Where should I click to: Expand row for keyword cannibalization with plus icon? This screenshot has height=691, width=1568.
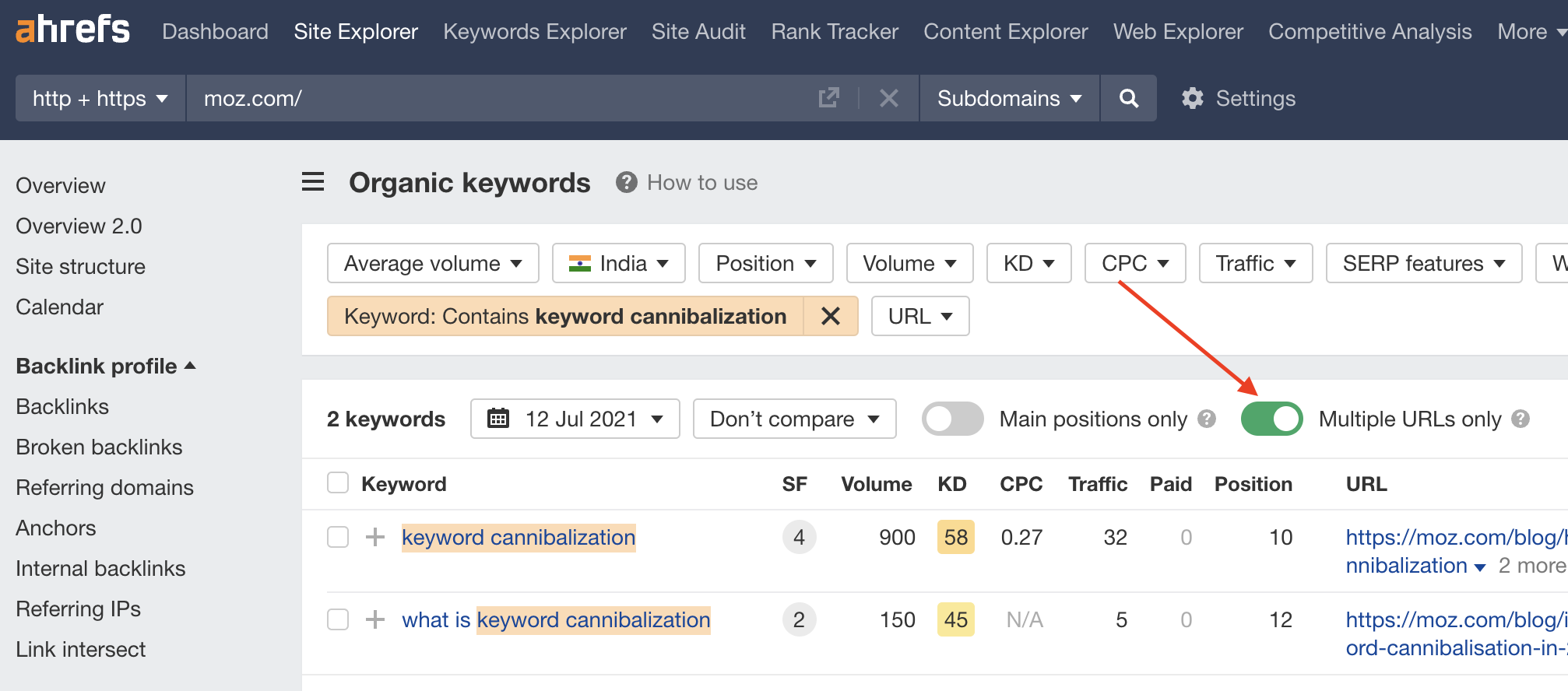[375, 537]
